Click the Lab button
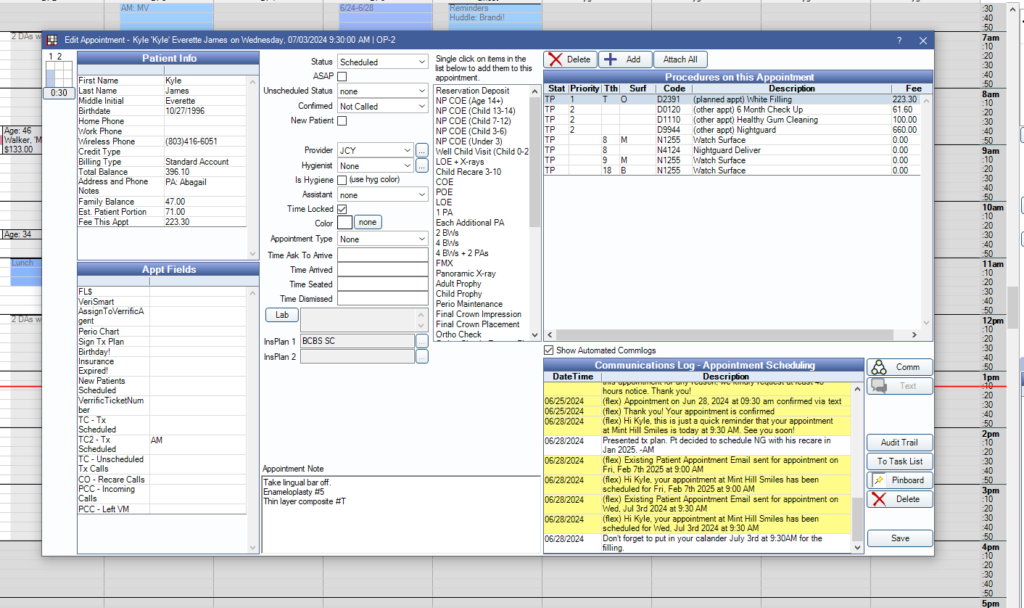The image size is (1024, 608). [282, 315]
